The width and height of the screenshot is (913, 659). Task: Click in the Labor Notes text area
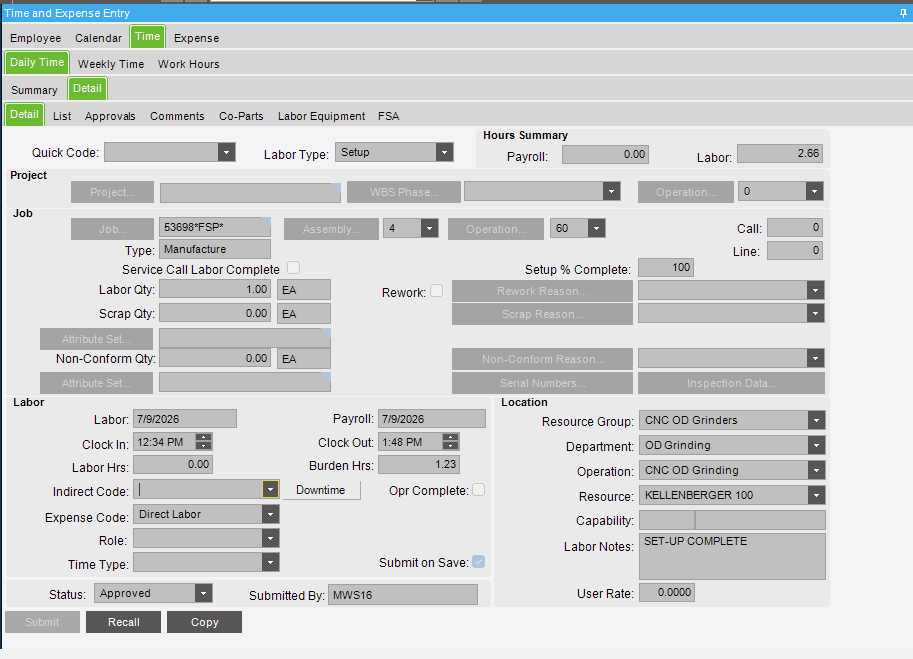click(x=732, y=556)
